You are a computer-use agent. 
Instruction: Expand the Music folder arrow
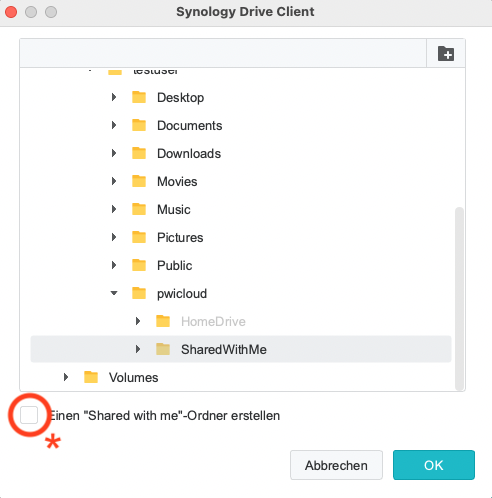[114, 209]
